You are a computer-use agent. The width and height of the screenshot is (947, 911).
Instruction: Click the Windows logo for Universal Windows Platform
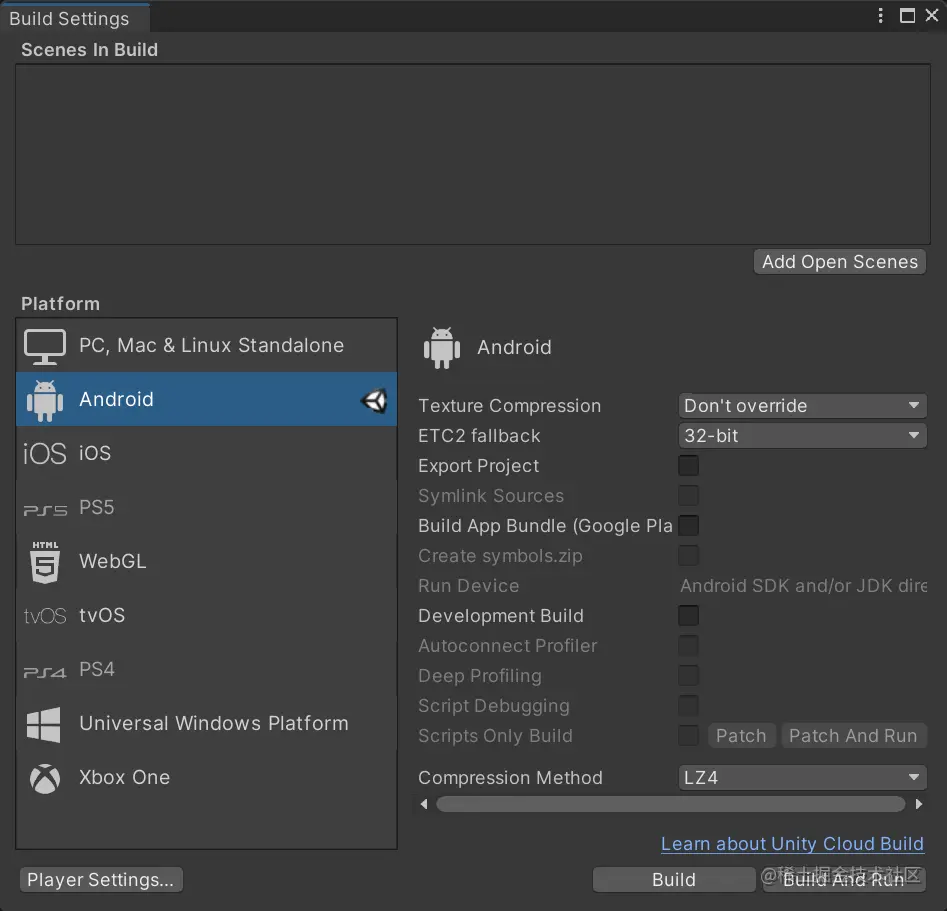[43, 724]
